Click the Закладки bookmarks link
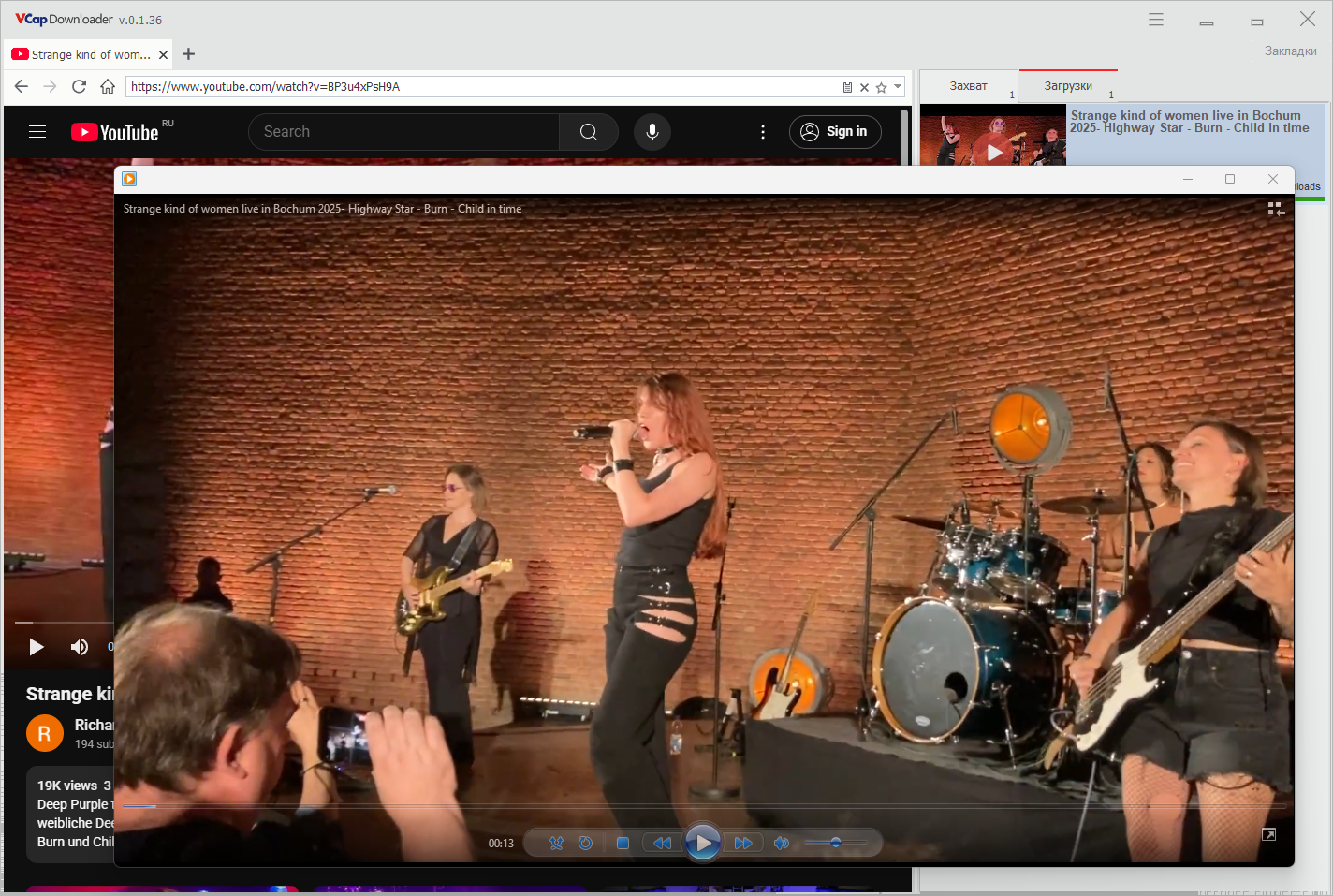 coord(1290,51)
